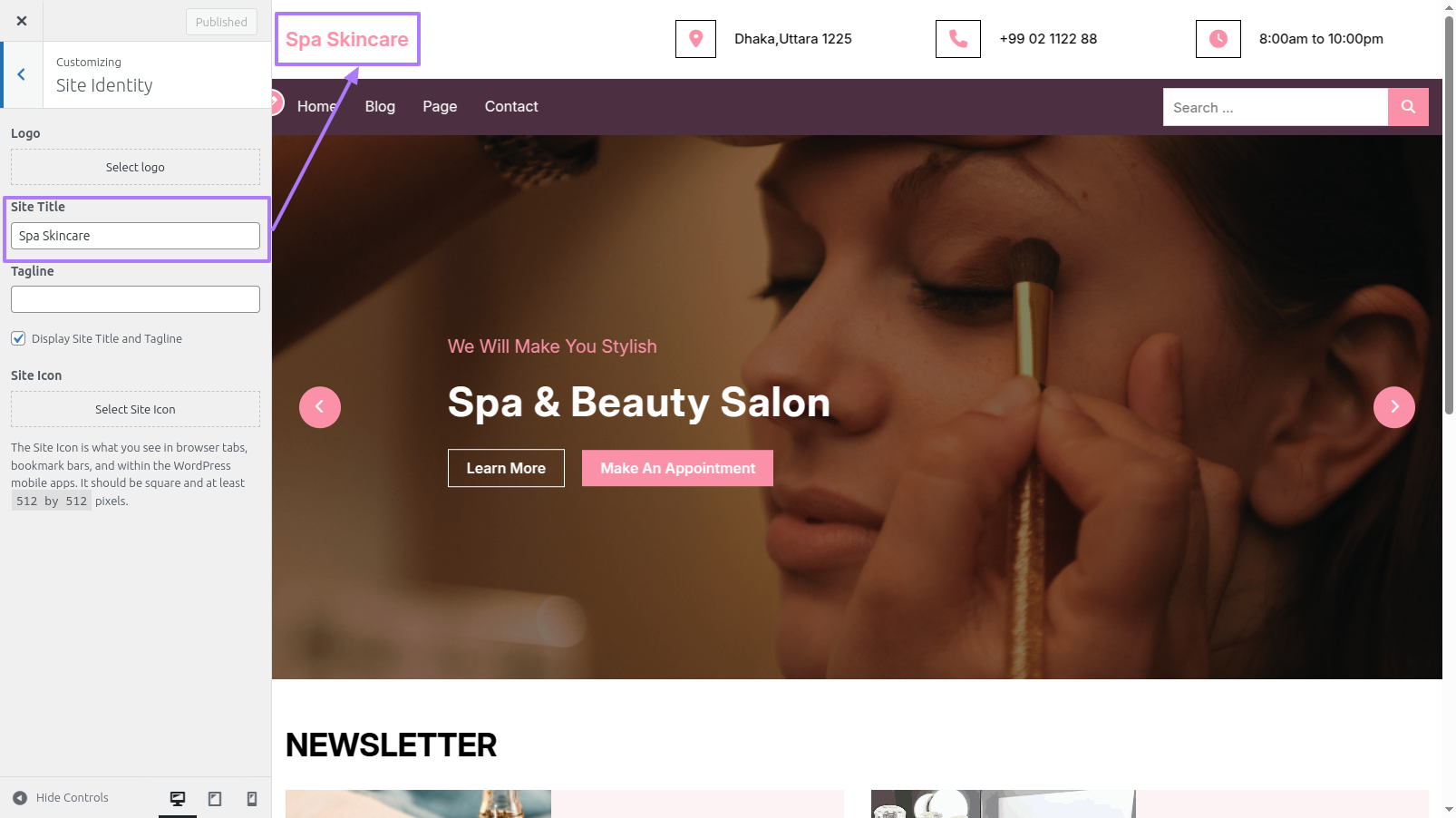
Task: Open the Blog menu item
Action: click(380, 107)
